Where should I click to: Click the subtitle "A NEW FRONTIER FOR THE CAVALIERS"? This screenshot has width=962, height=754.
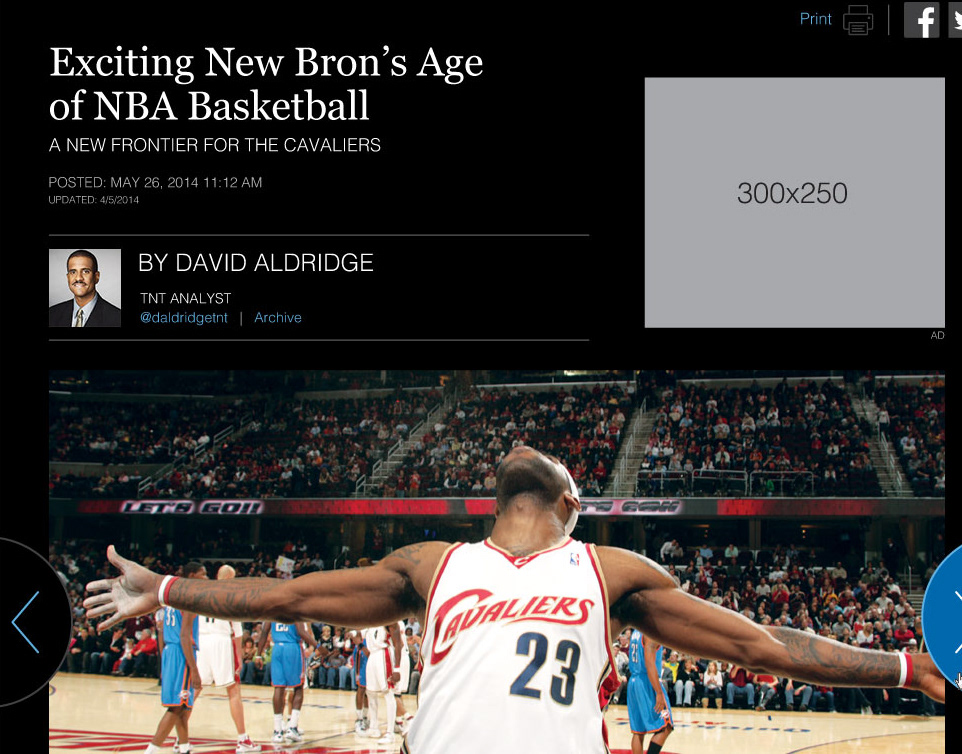coord(215,145)
